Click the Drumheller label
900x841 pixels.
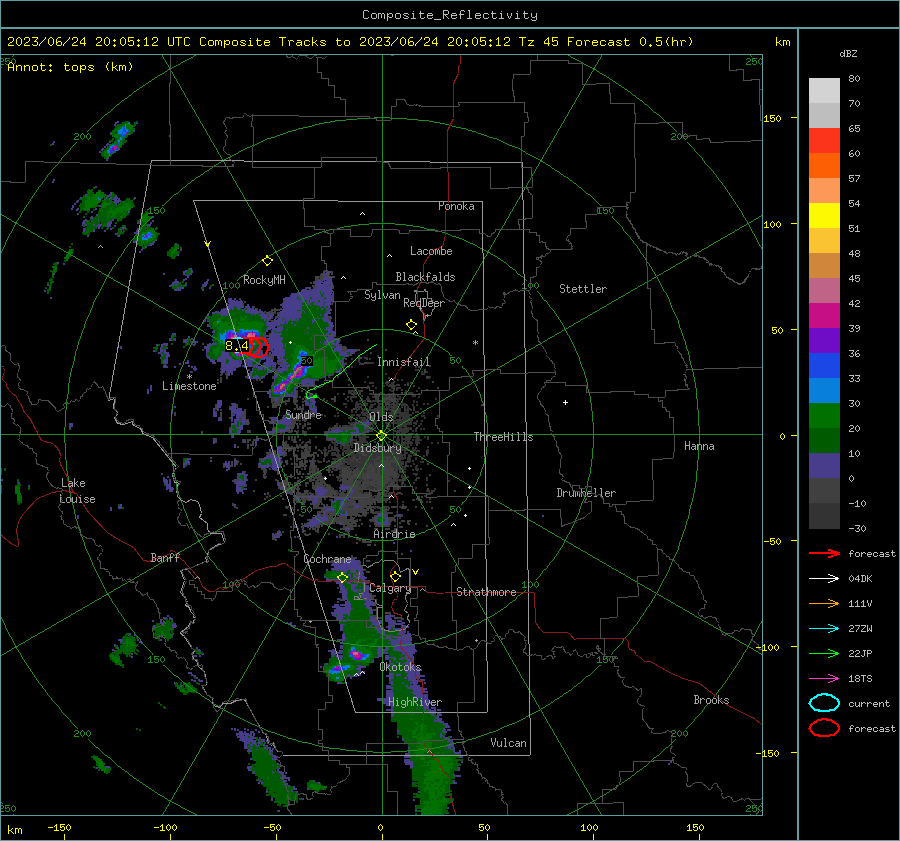pos(586,493)
